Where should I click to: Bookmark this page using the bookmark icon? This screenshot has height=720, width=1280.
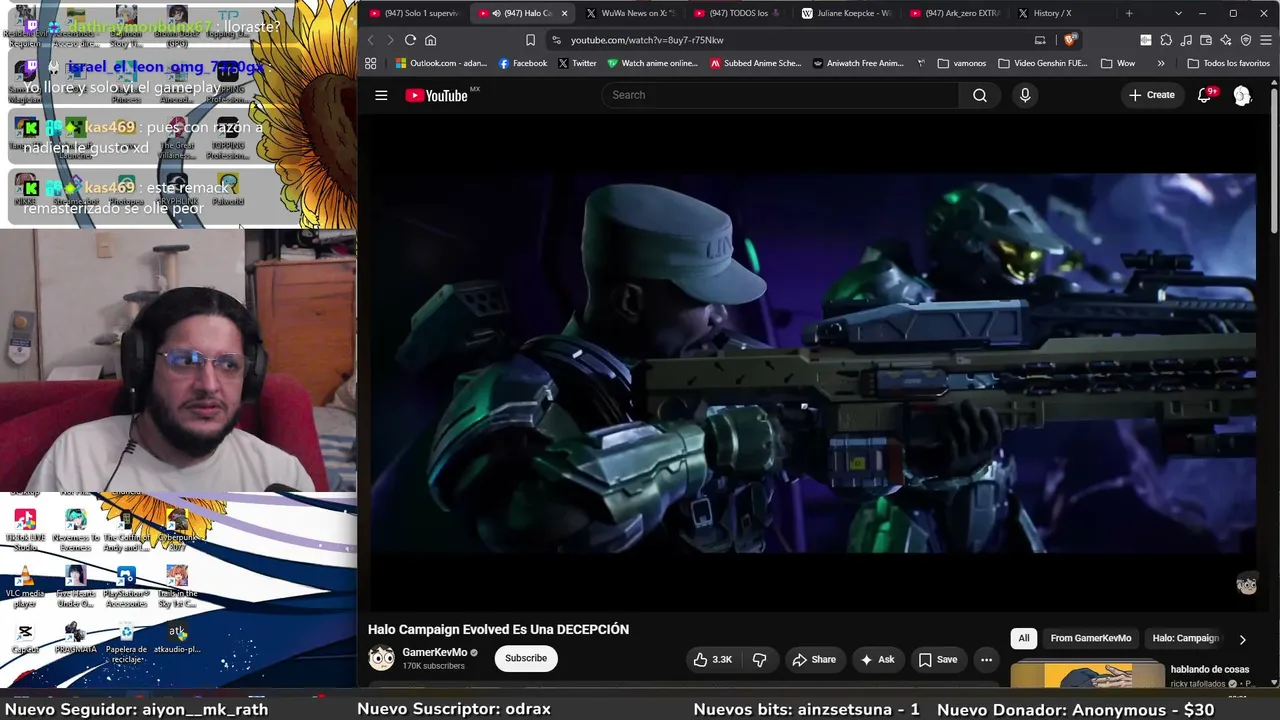(x=530, y=40)
